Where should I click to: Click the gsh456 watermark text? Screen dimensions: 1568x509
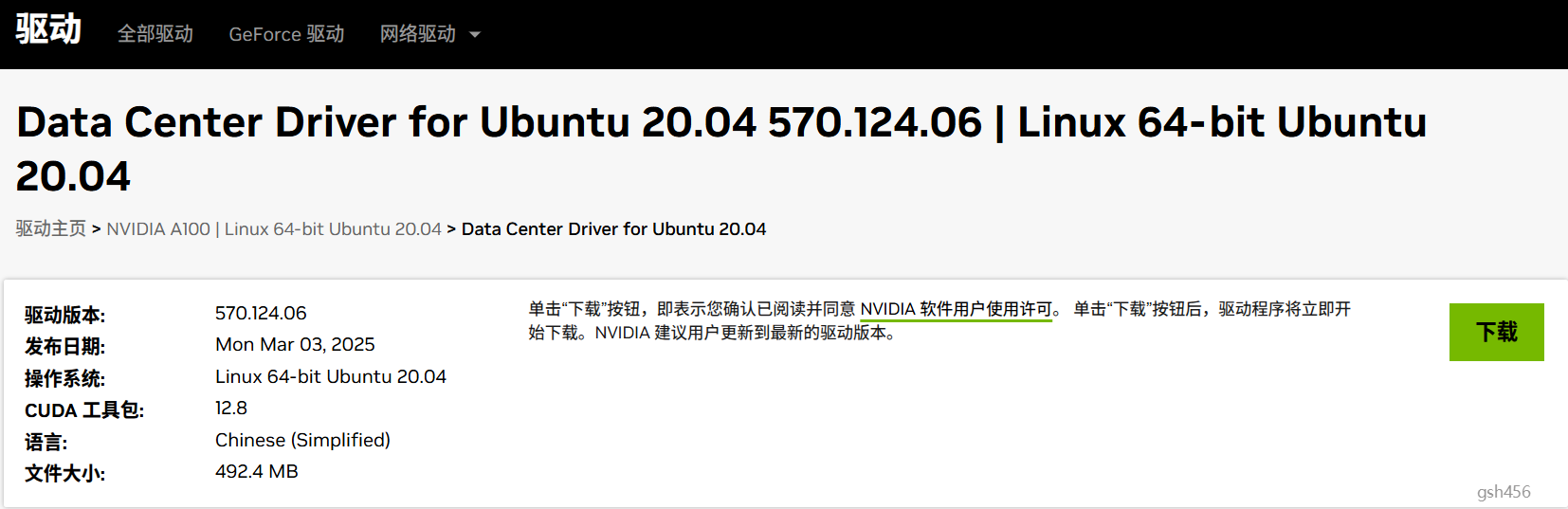(1503, 491)
